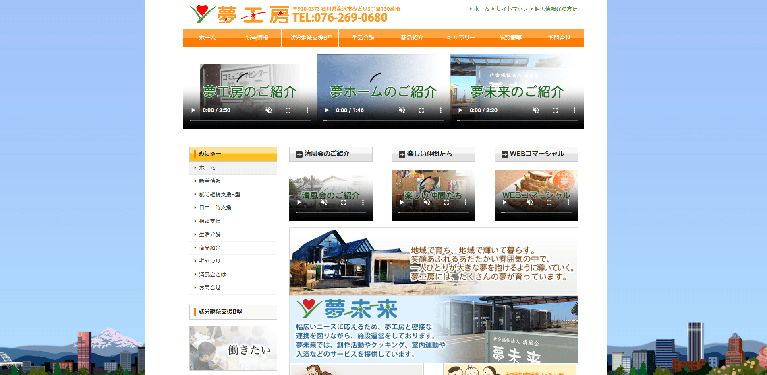This screenshot has width=767, height=375.
Task: Open ギャラリー in the orange navigation bar
Action: coord(460,38)
